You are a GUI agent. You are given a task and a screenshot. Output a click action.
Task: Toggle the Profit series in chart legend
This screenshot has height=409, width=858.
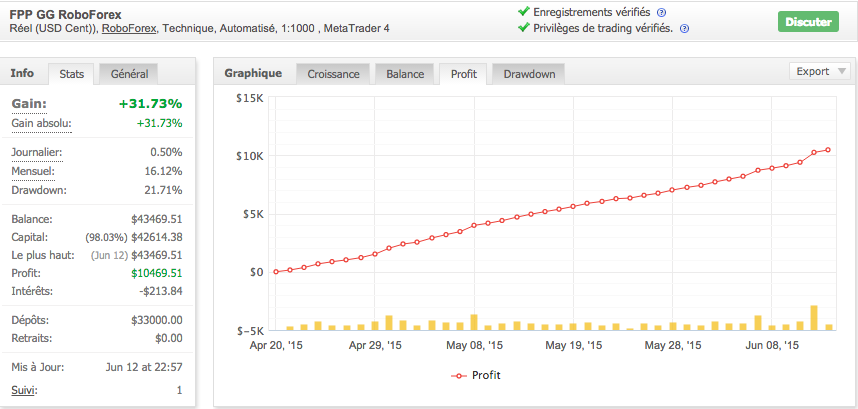pyautogui.click(x=476, y=376)
